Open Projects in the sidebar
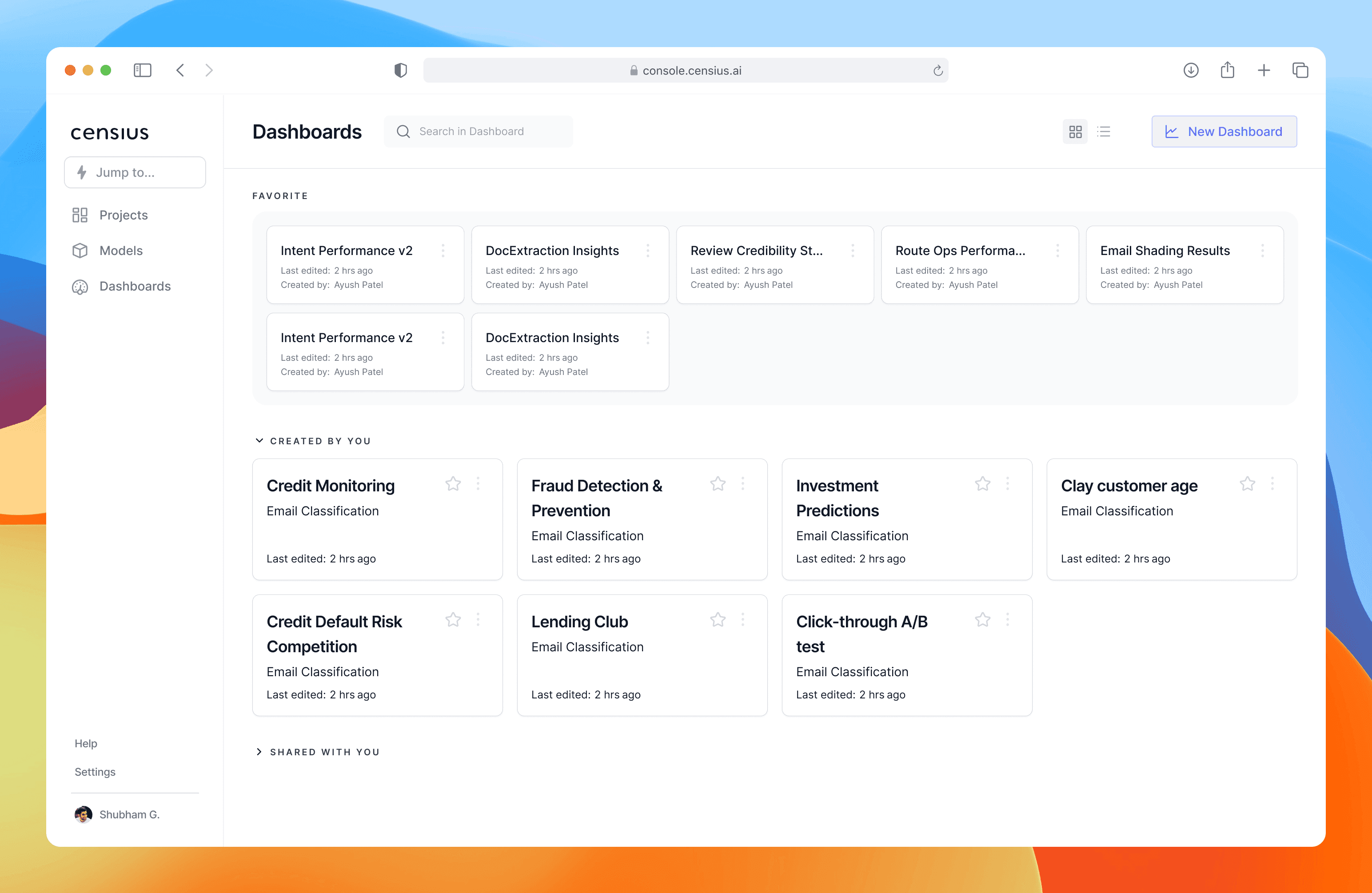The image size is (1372, 893). pos(124,215)
